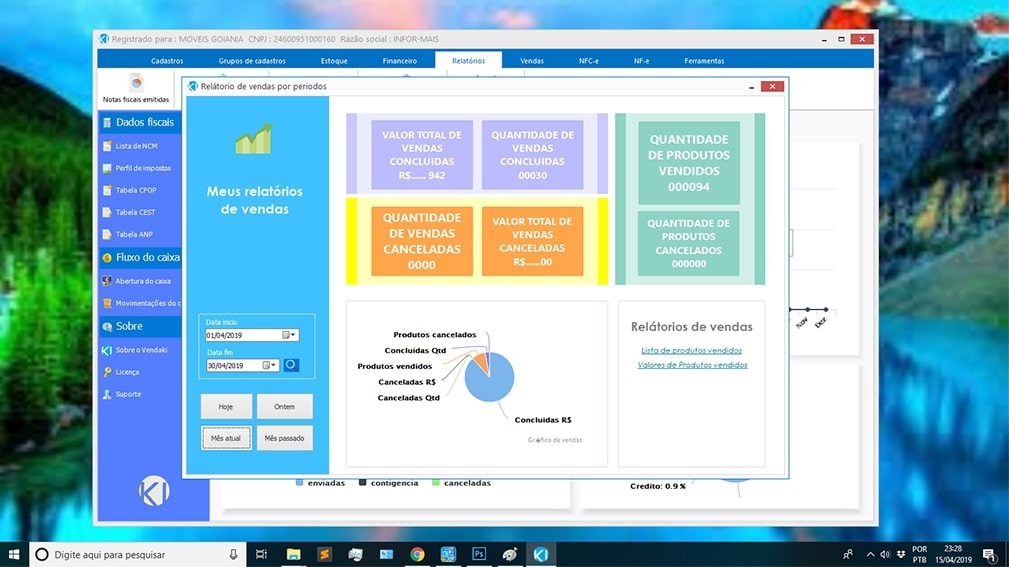Open Sobre o Vendaki in the sidebar

140,350
